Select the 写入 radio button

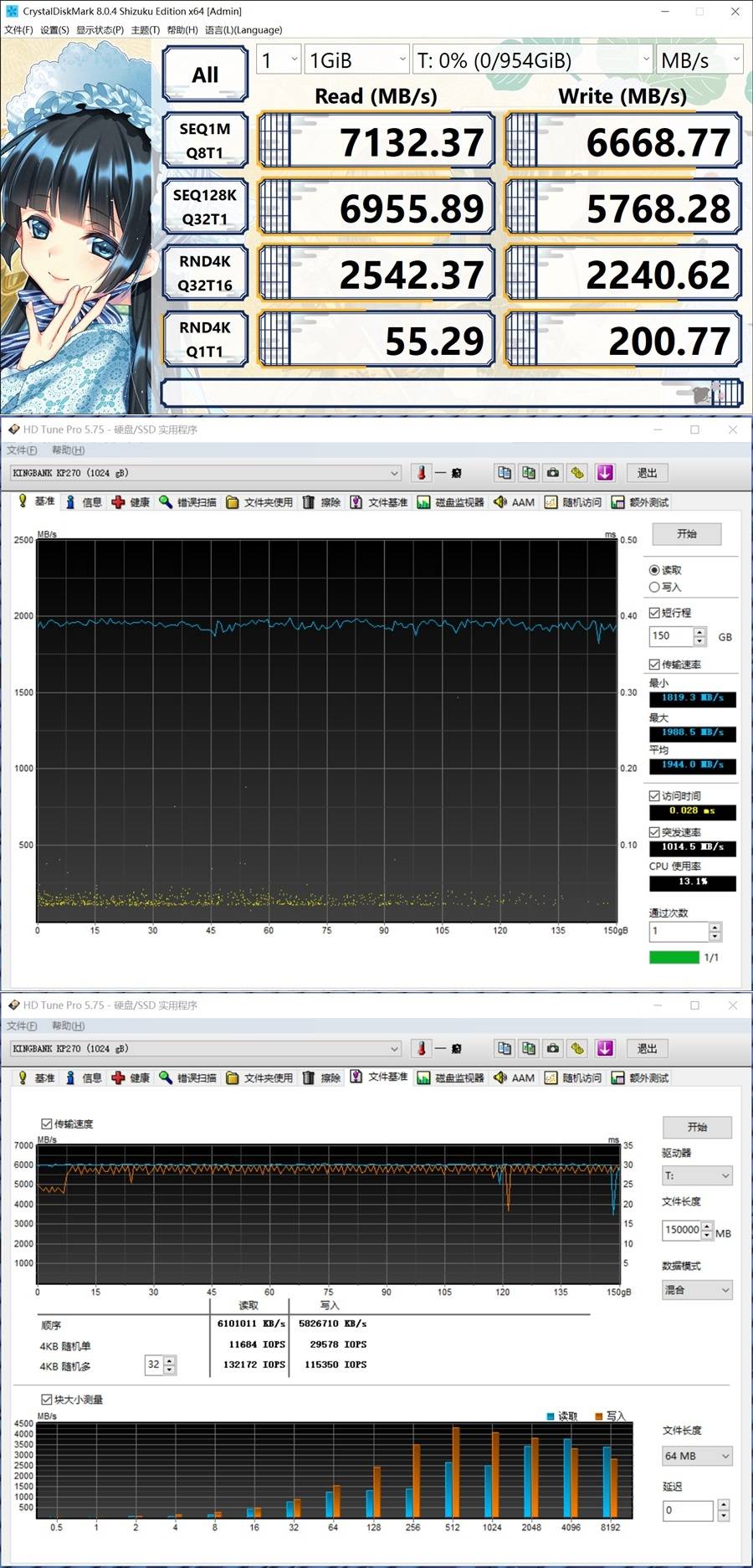(654, 587)
